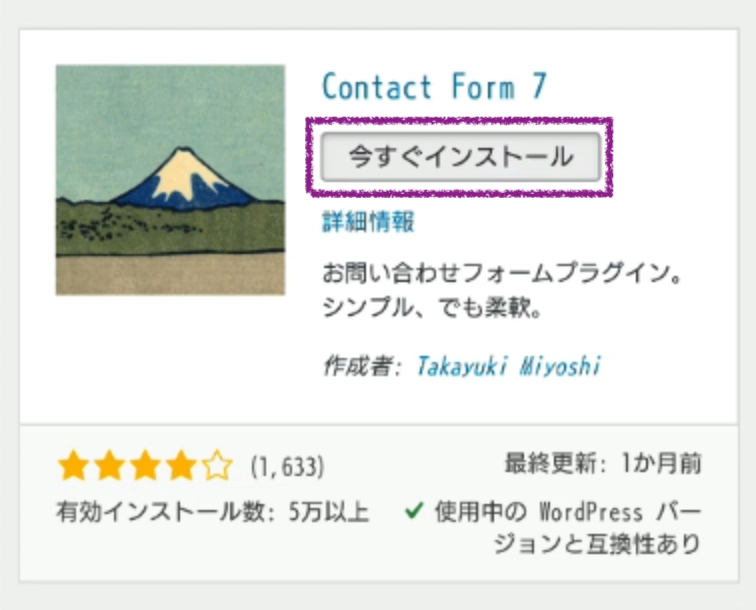Click the snowy peak in plugin icon
Image resolution: width=756 pixels, height=610 pixels.
pos(180,166)
